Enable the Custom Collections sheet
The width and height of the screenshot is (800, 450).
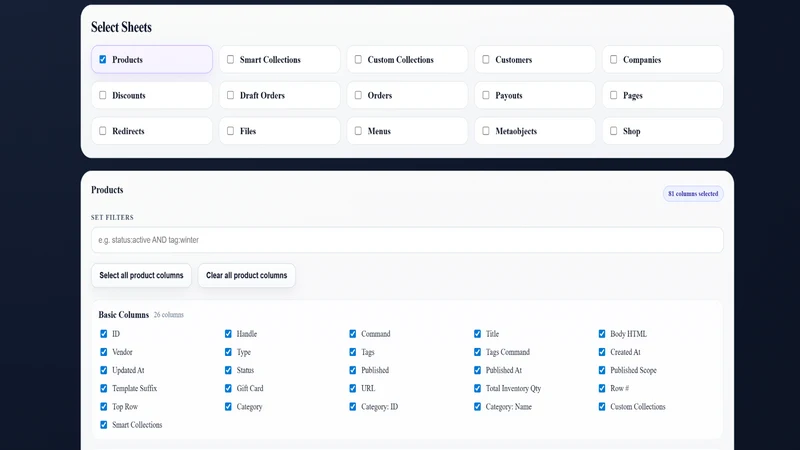tap(407, 59)
